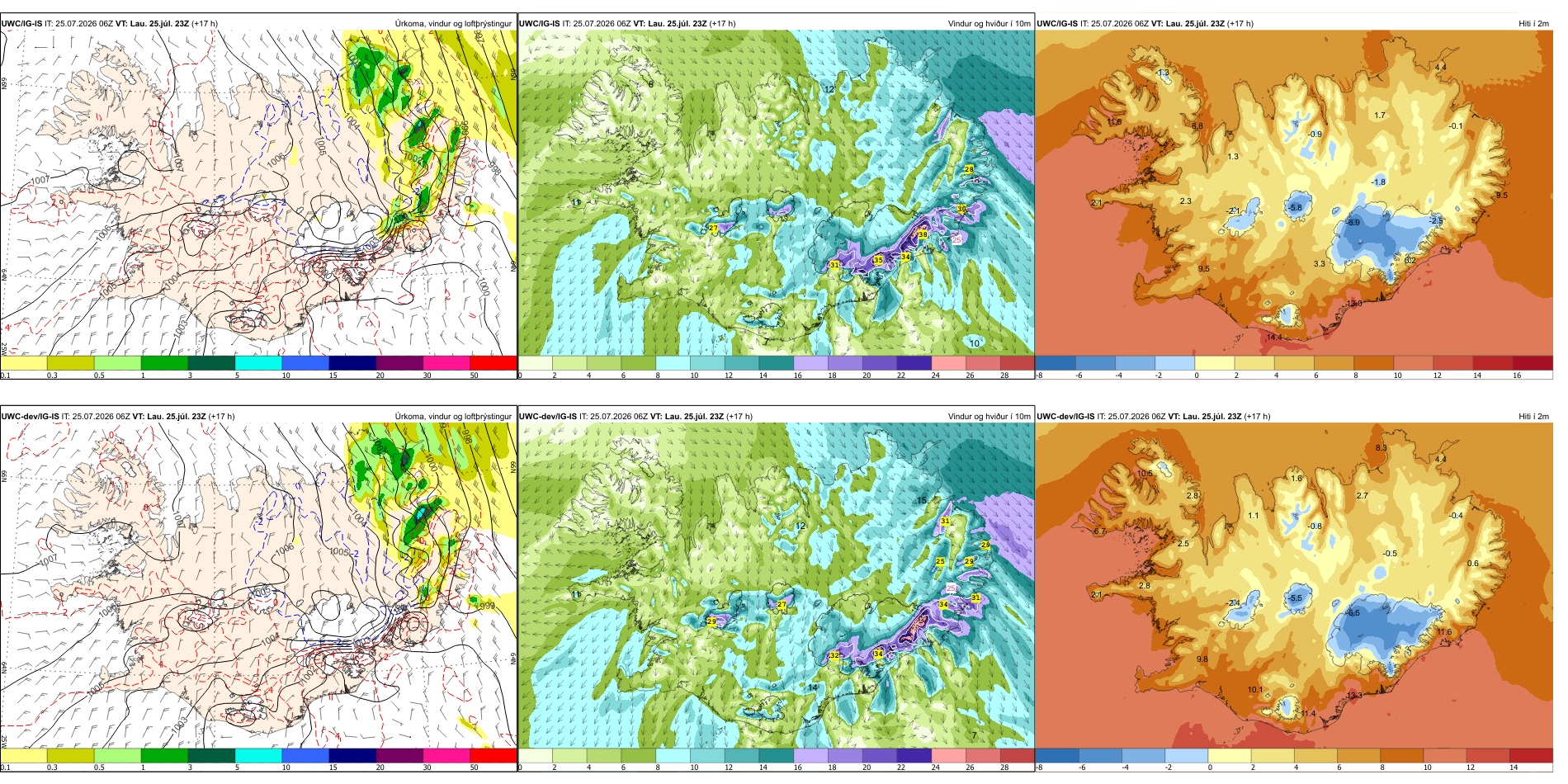Open the UWC-dev wind and gusts map
This screenshot has width=1568, height=784.
(x=776, y=586)
